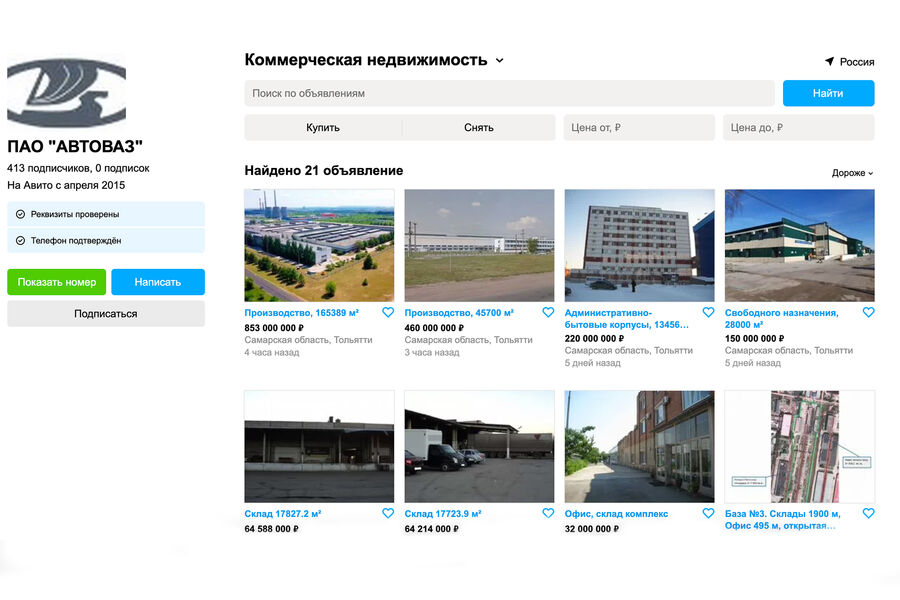Save Свободного назначения 28000 m² to favorites
The width and height of the screenshot is (900, 600).
click(868, 313)
